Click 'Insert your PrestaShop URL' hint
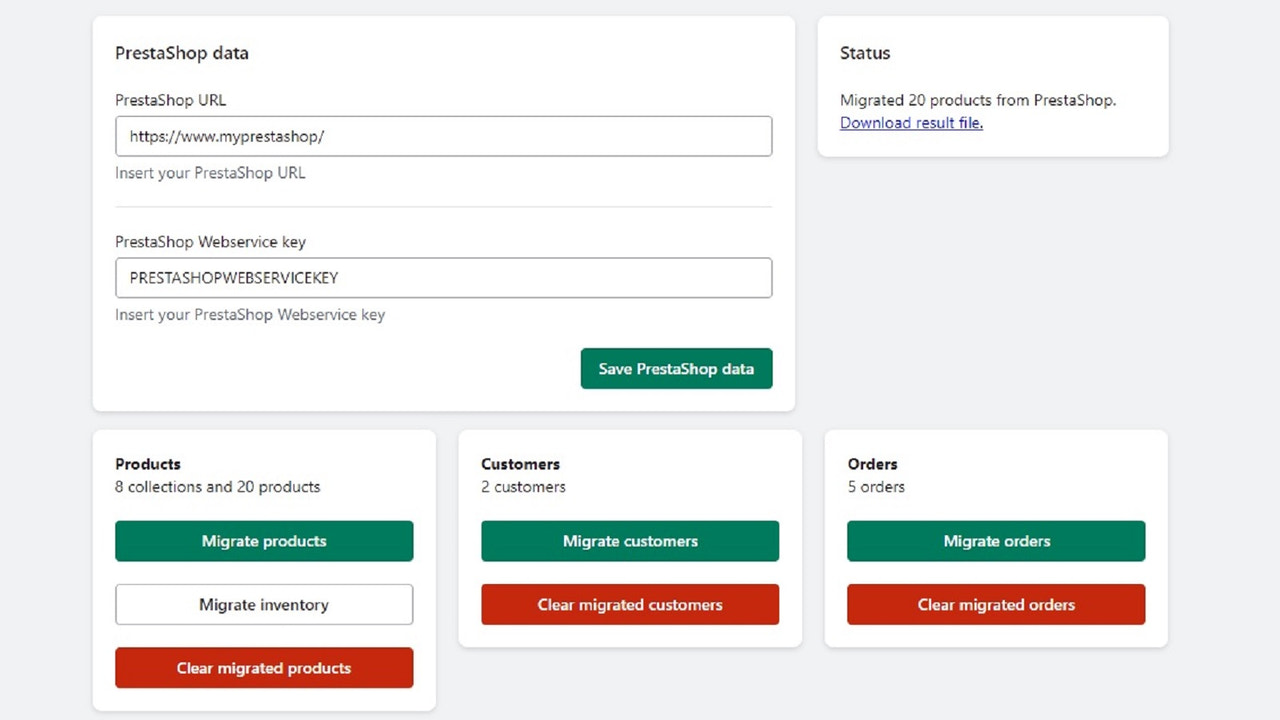The height and width of the screenshot is (720, 1280). [210, 173]
